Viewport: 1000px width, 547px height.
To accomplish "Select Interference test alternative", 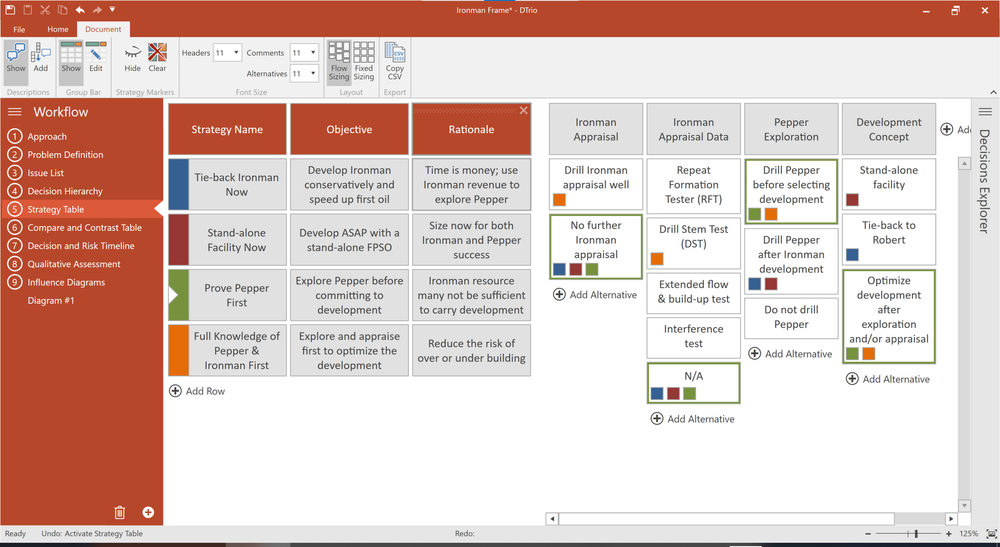I will pos(693,336).
